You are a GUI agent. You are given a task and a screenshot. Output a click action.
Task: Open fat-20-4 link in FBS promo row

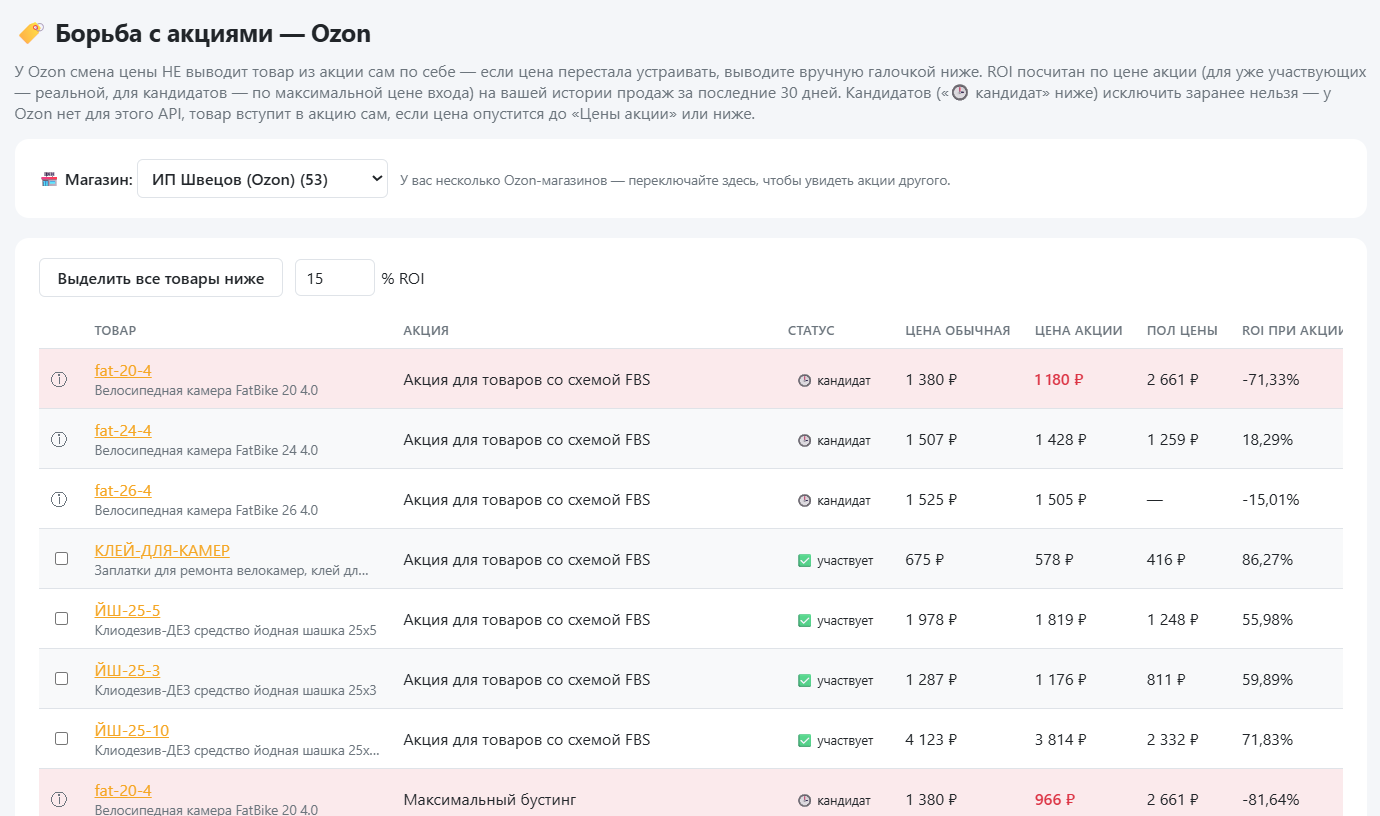point(123,370)
